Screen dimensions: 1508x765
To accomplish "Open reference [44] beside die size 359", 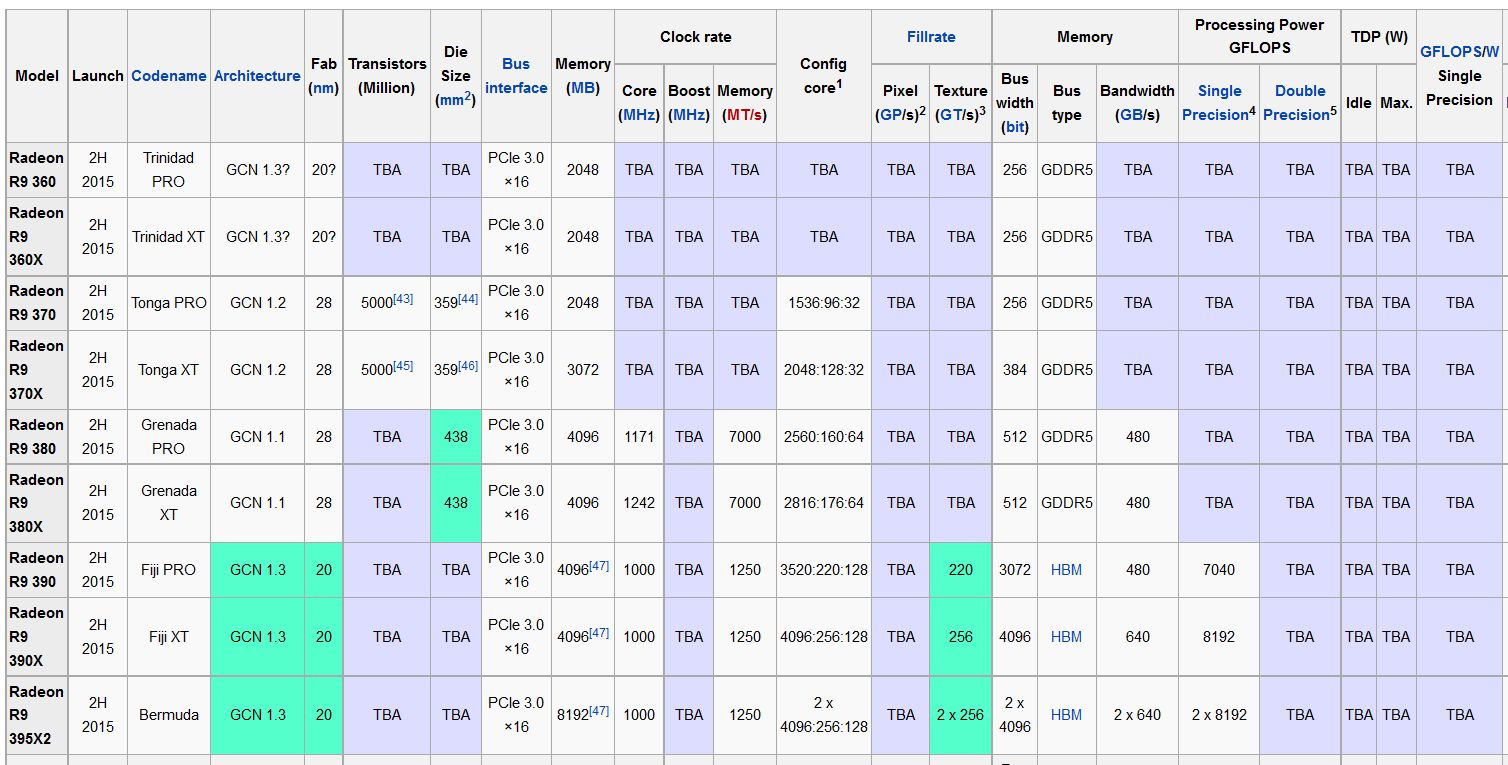I will click(468, 299).
